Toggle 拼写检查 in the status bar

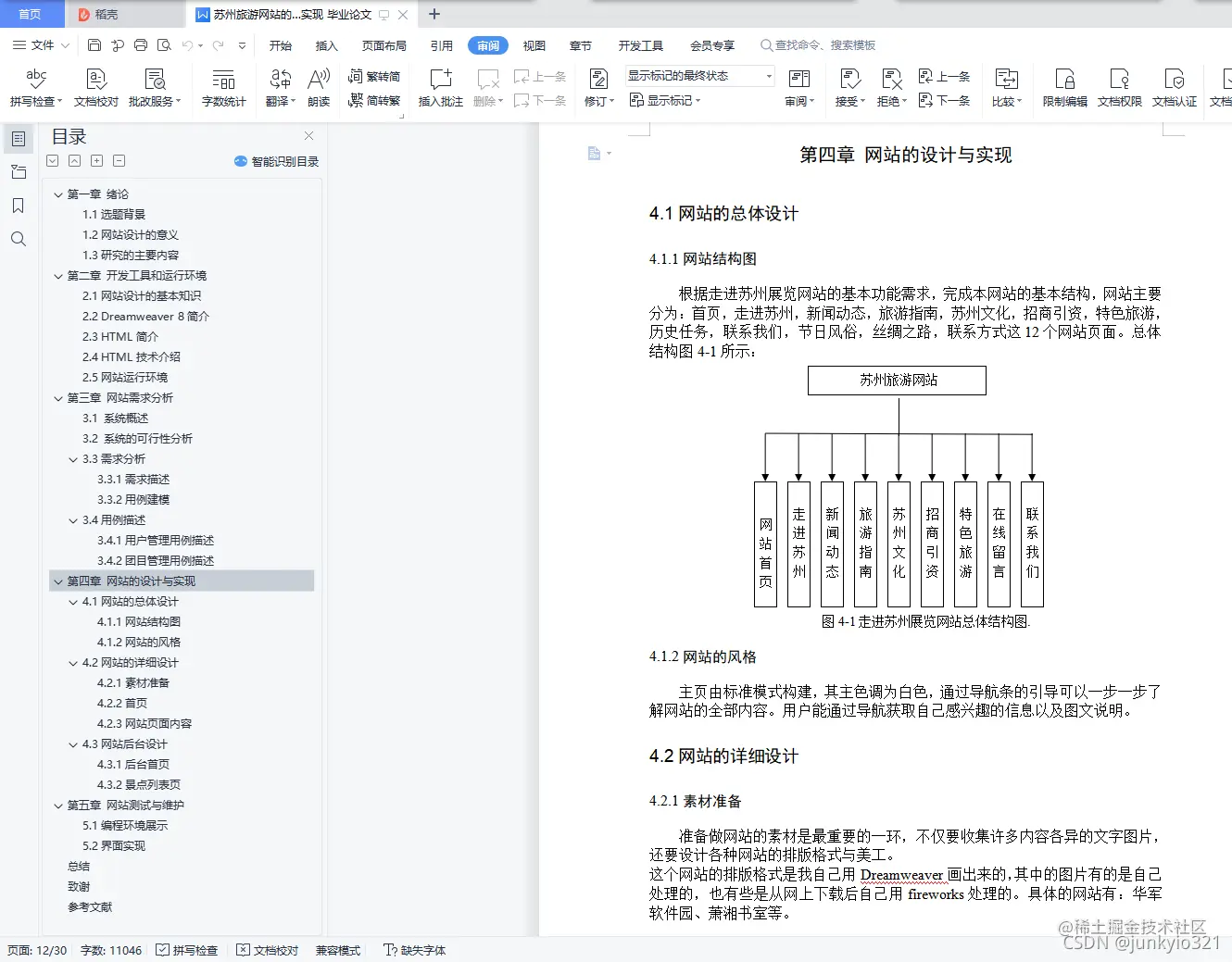point(187,950)
